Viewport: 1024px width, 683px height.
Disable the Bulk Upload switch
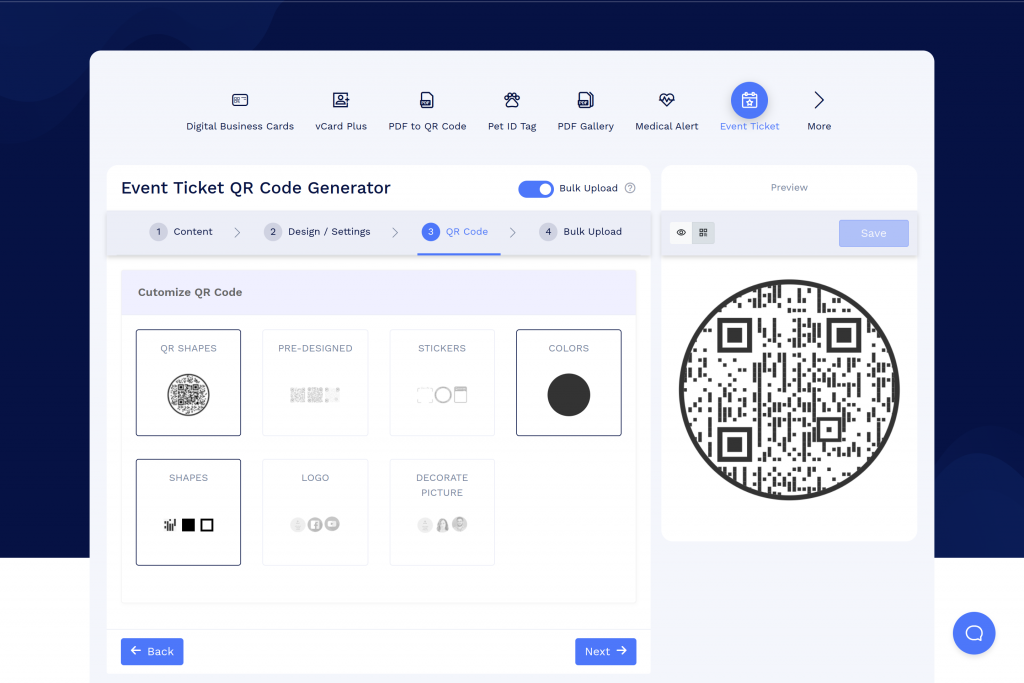pyautogui.click(x=536, y=189)
